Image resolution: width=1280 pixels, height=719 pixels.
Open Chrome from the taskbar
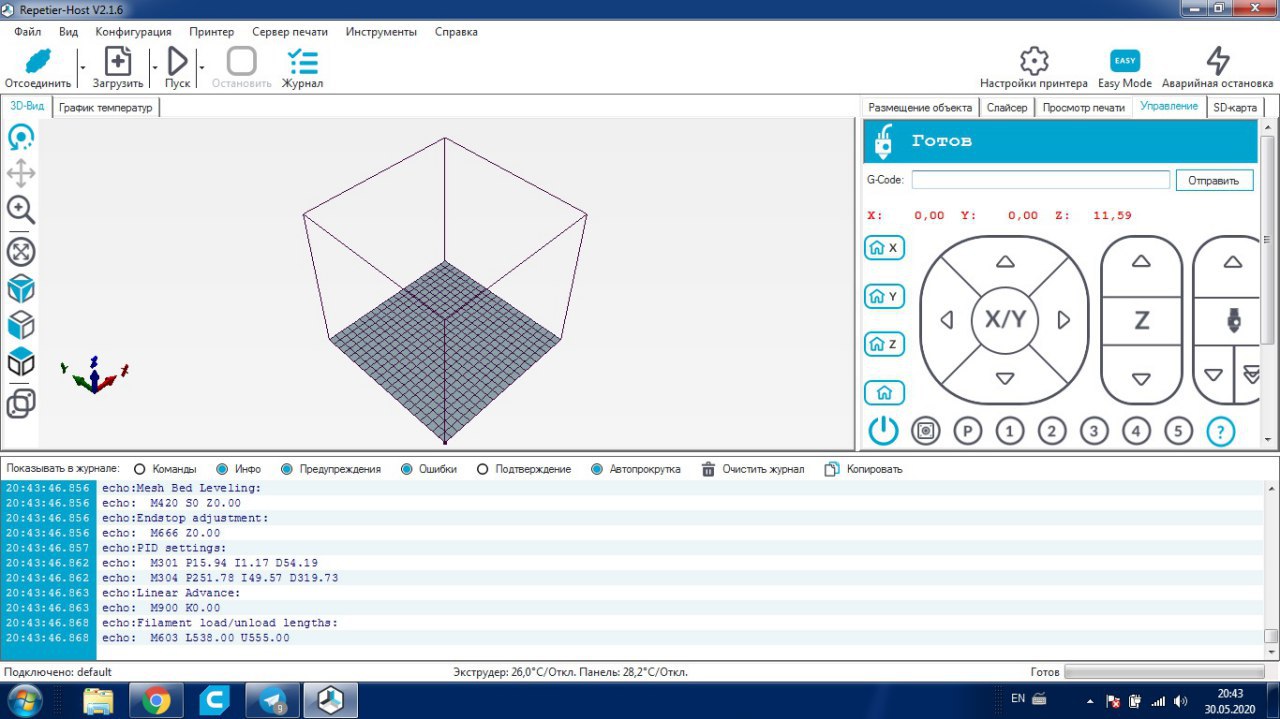coord(156,701)
